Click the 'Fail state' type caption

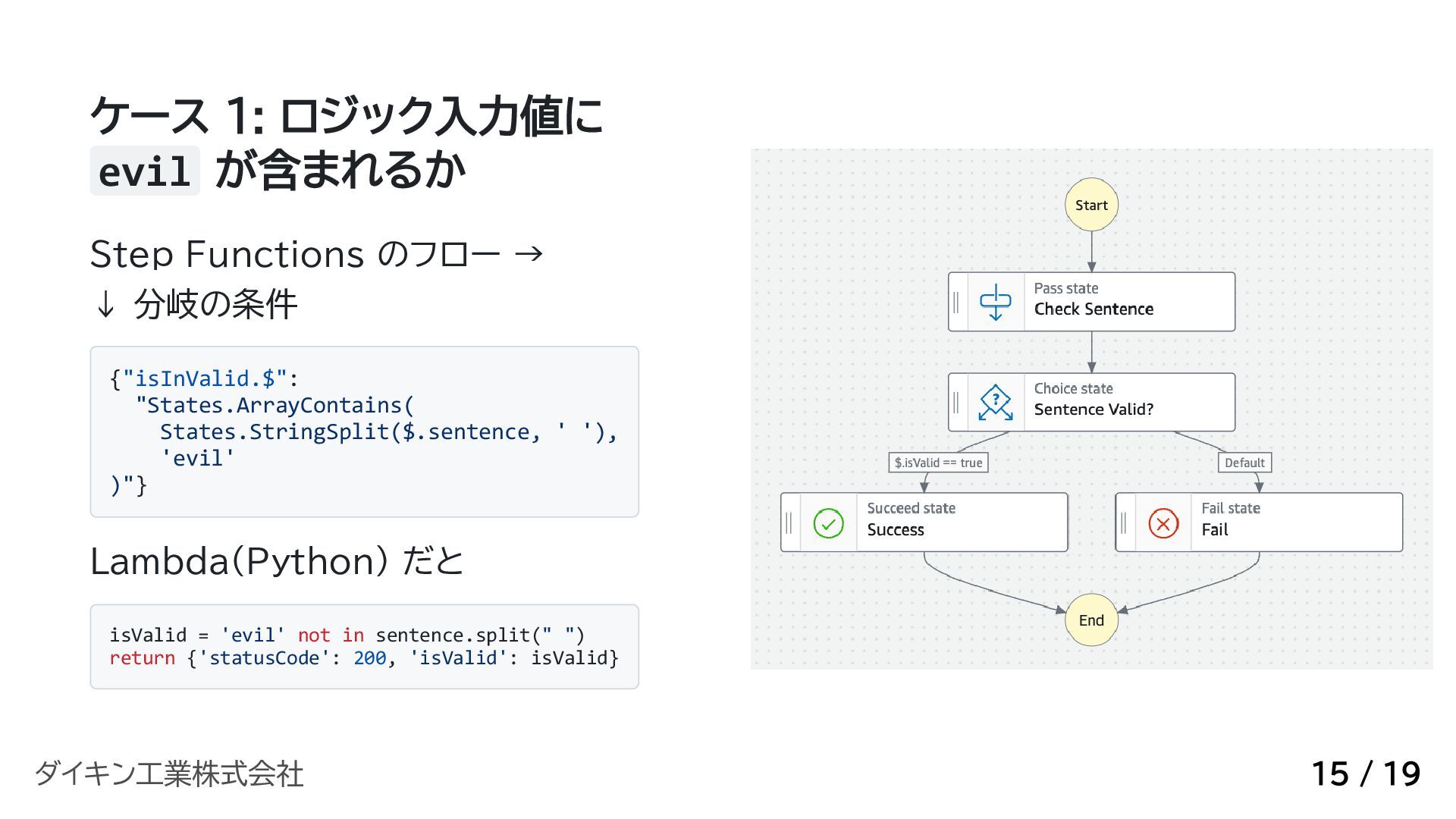click(1231, 508)
